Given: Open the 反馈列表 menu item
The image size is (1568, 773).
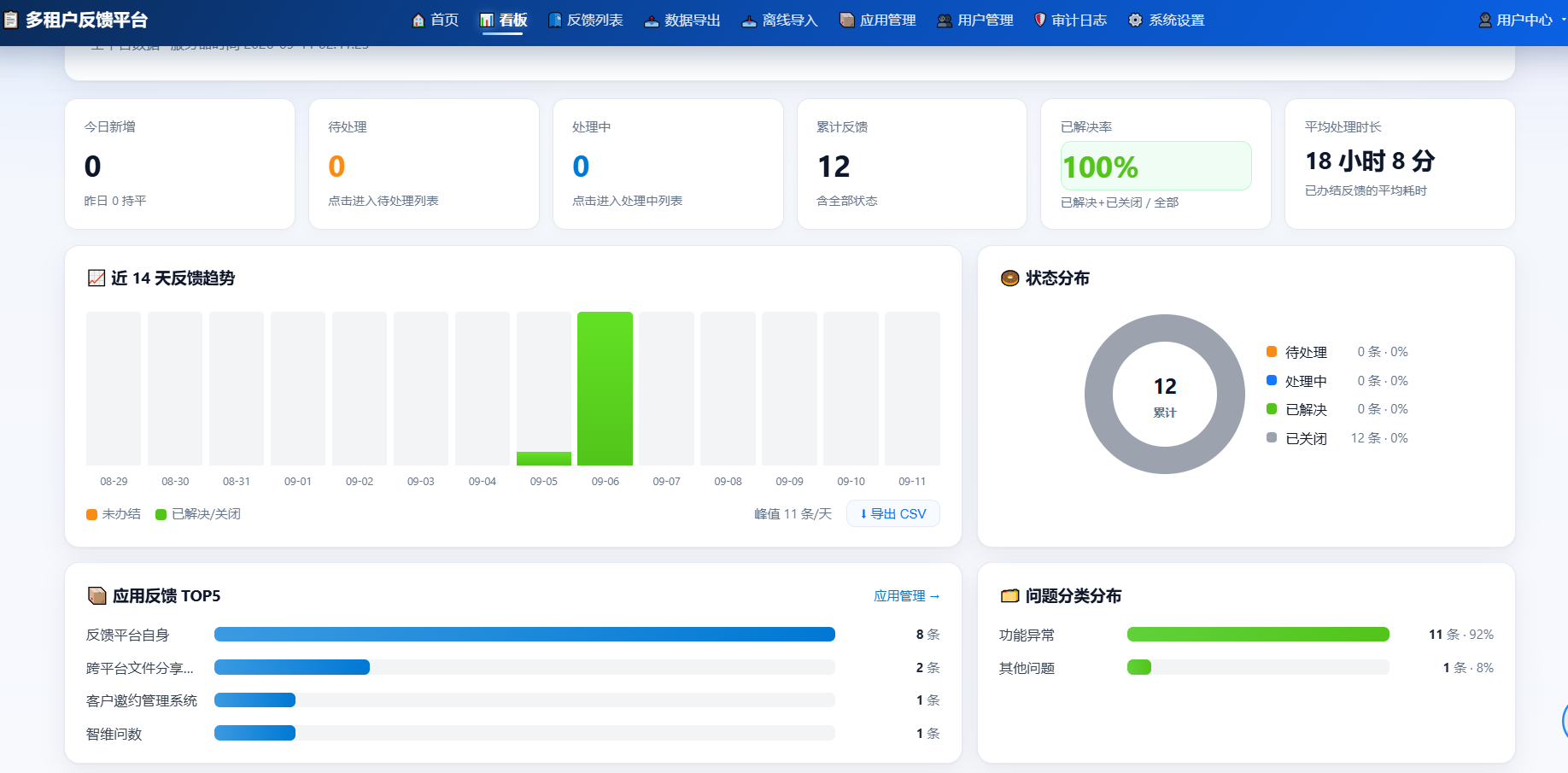Looking at the screenshot, I should 586,20.
